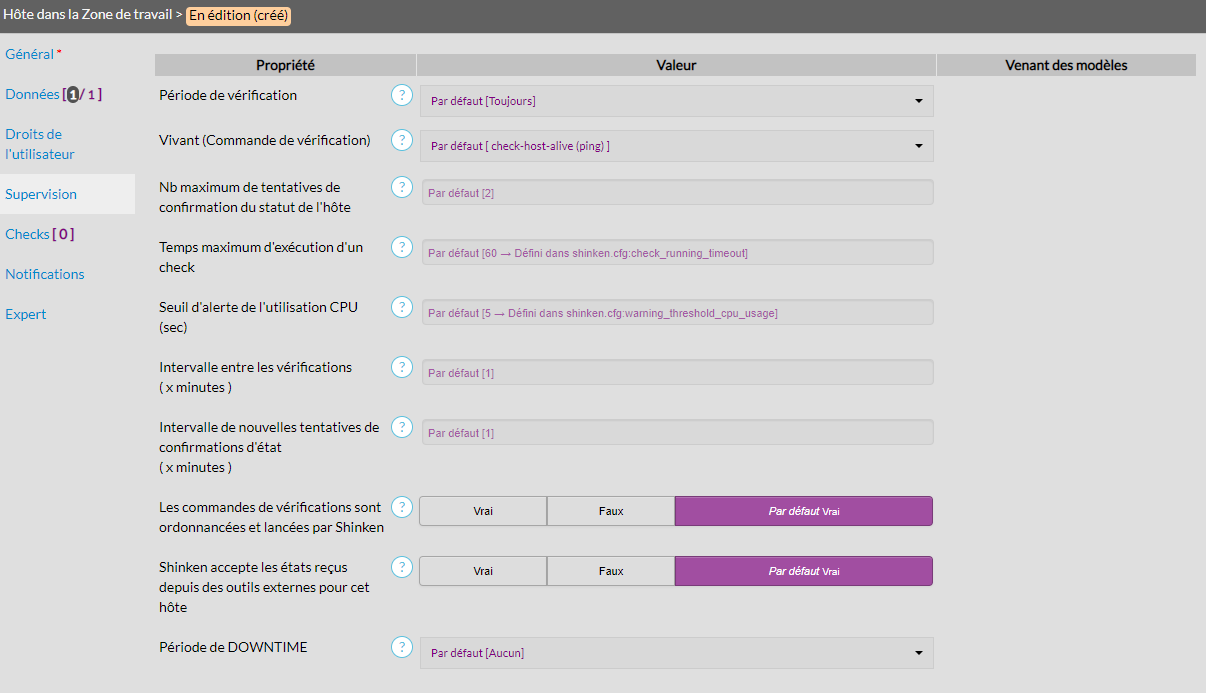
Task: Expand the Vivant check command dropdown
Action: (676, 146)
